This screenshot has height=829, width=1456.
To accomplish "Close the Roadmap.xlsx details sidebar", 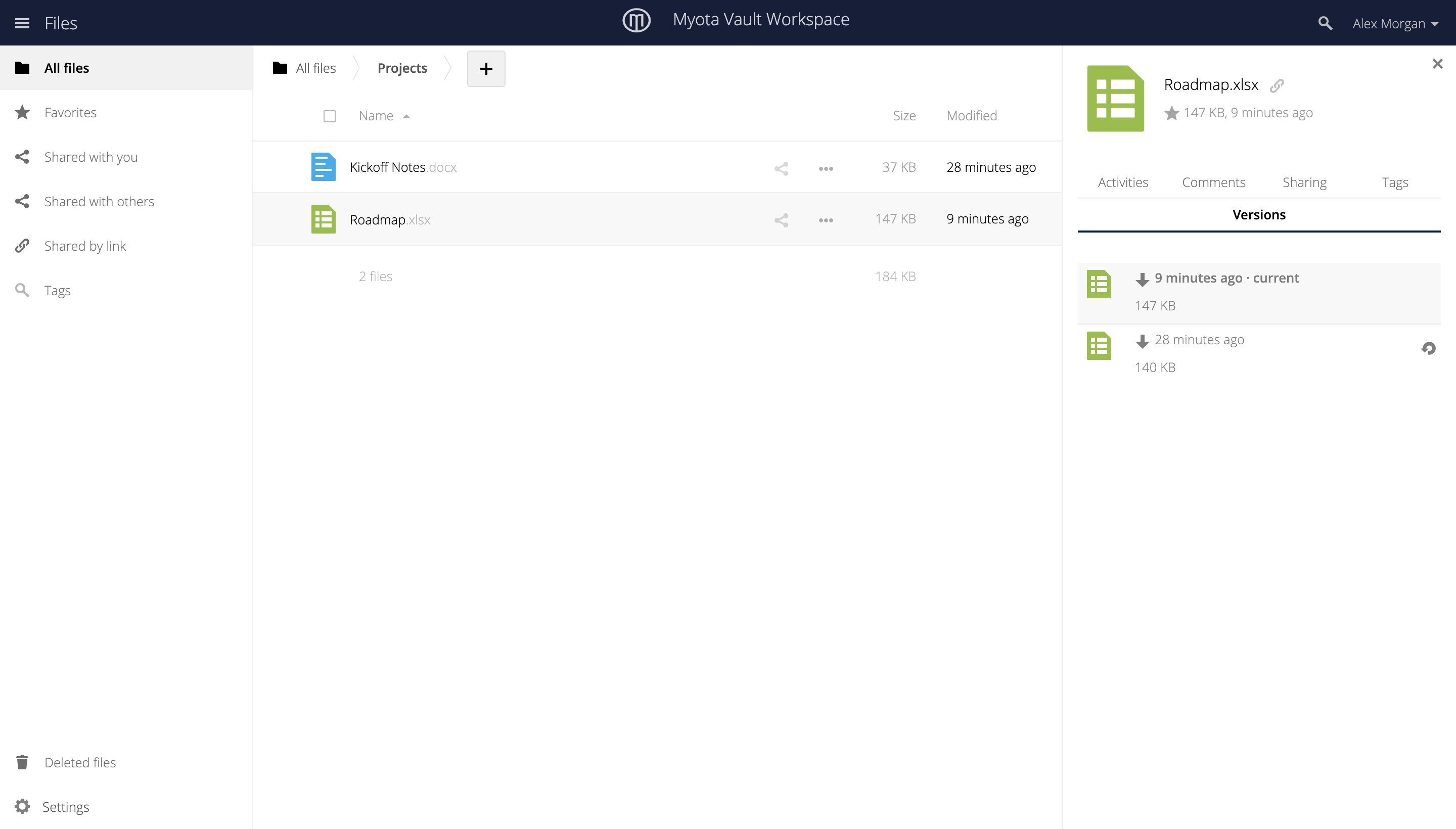I will click(x=1437, y=64).
